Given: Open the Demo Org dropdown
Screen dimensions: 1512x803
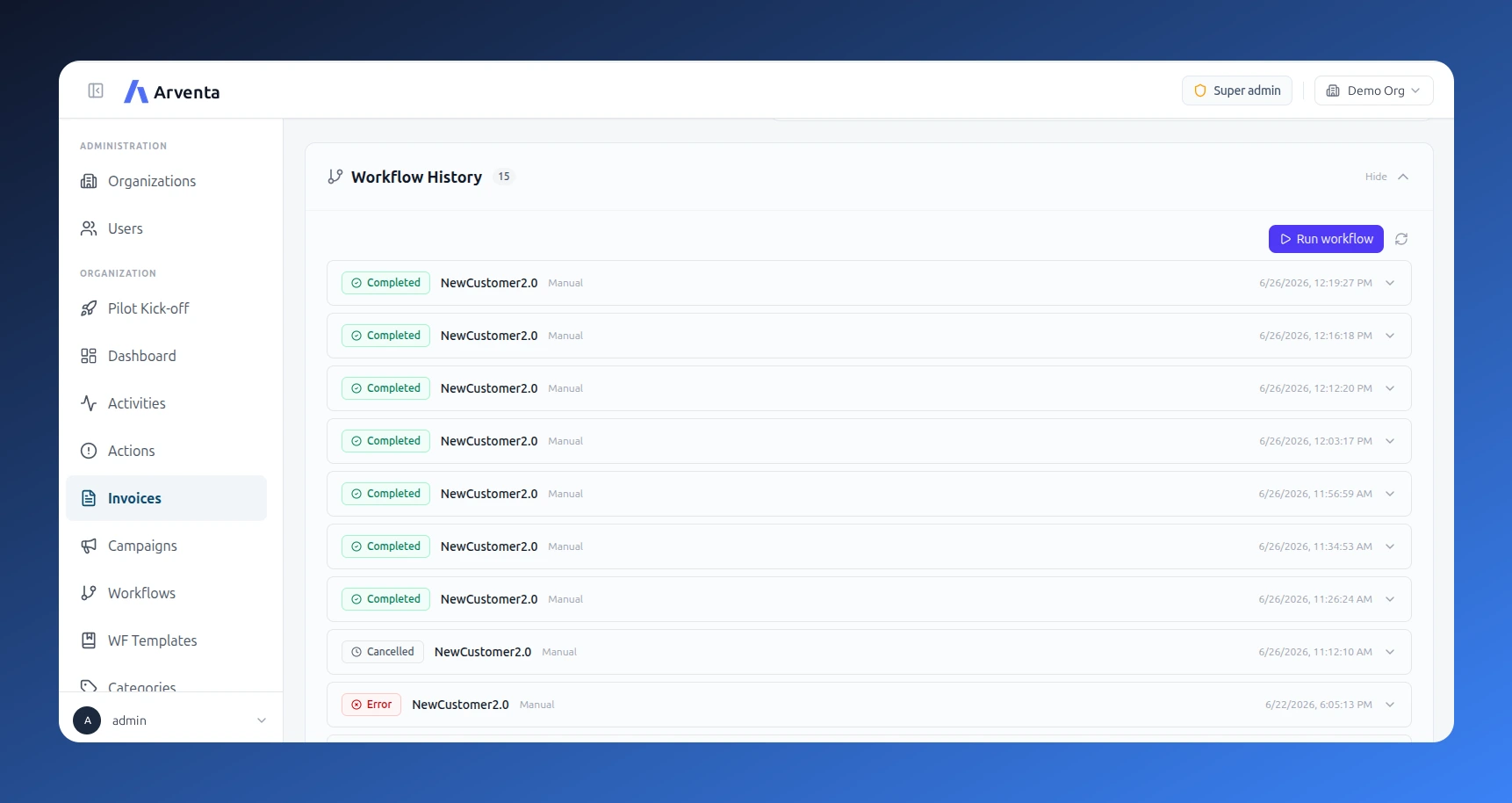Looking at the screenshot, I should (x=1373, y=90).
